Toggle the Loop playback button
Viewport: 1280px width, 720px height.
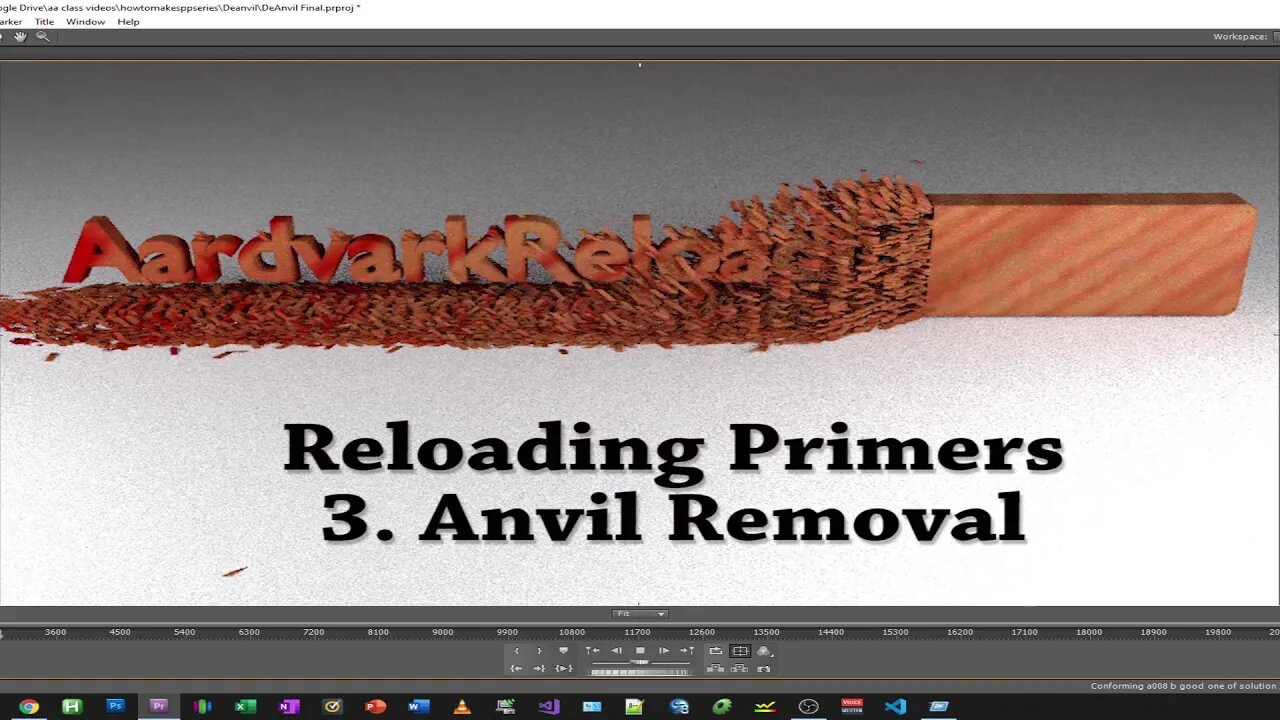716,650
